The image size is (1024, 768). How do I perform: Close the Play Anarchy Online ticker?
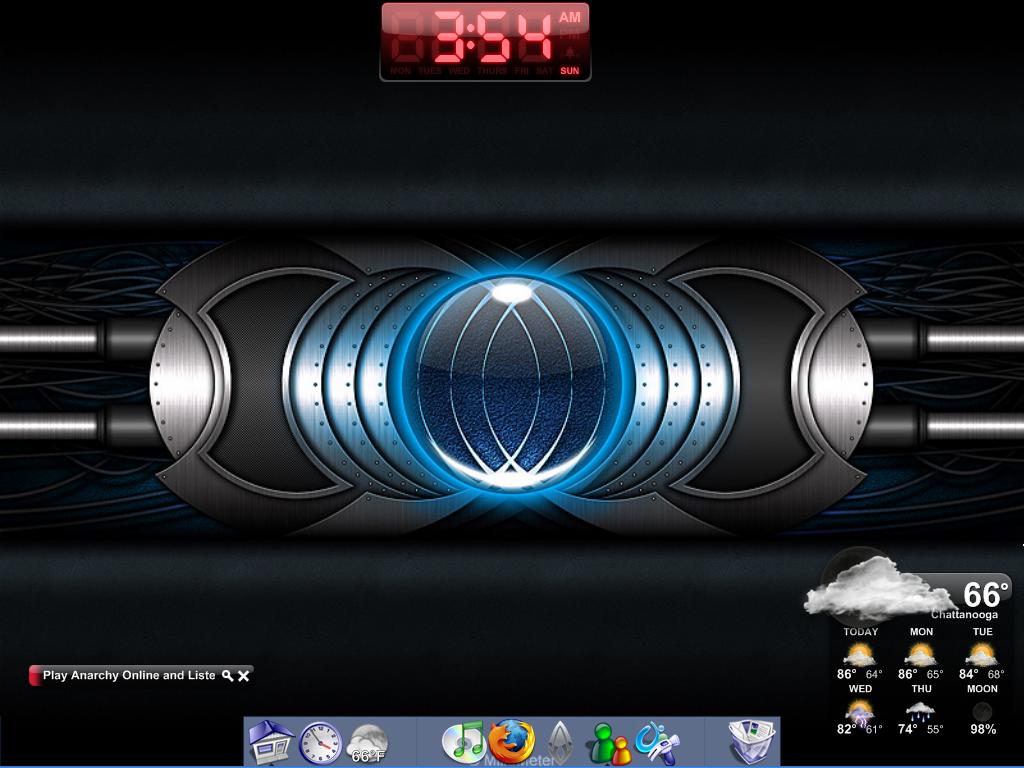click(244, 676)
